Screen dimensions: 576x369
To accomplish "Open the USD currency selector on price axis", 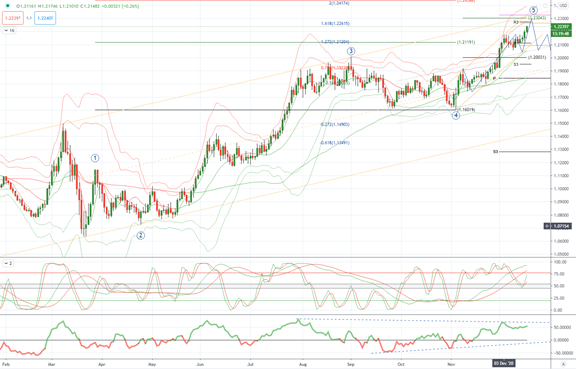I will (x=563, y=6).
